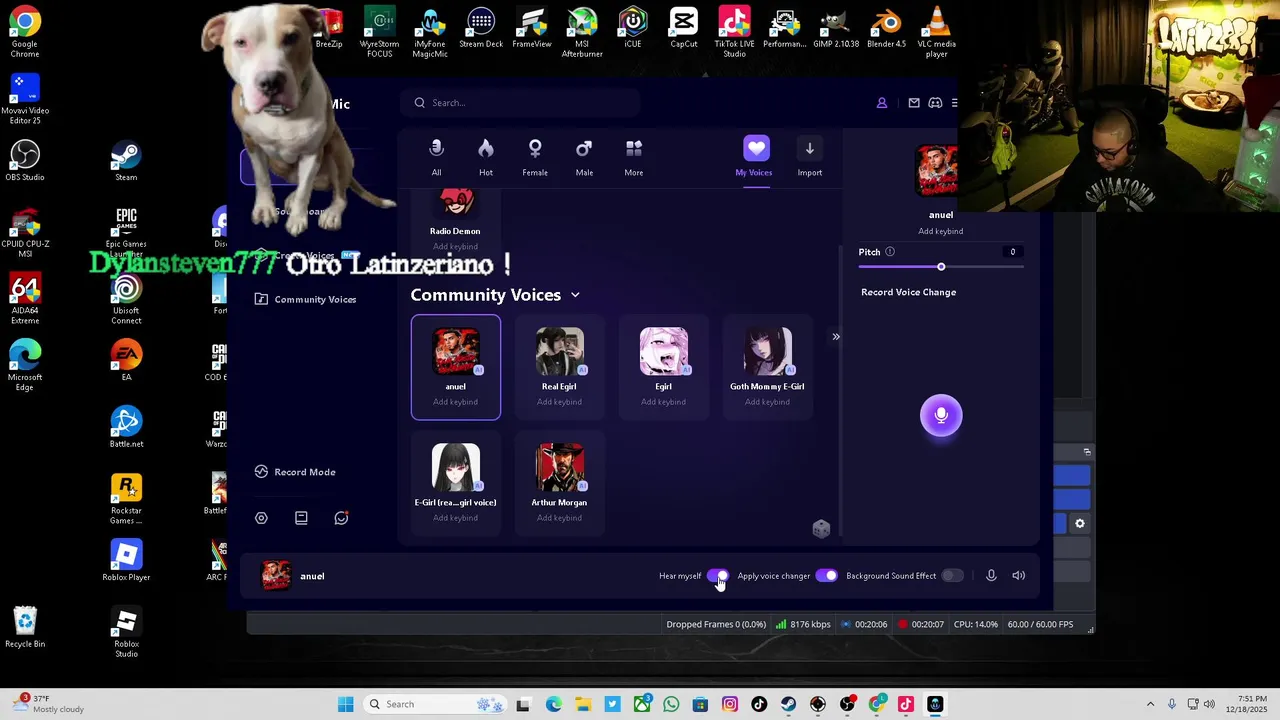Click the Windows Start button
Viewport: 1280px width, 720px height.
[x=345, y=704]
